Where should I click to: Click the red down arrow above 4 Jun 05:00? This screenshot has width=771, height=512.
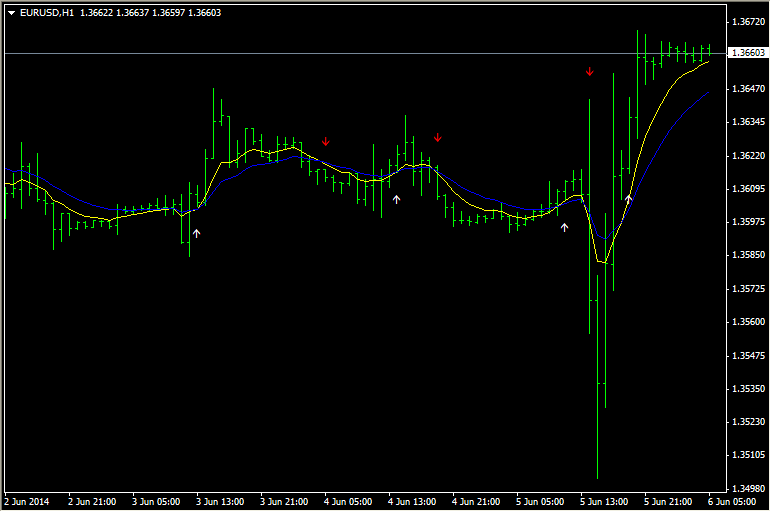[326, 142]
